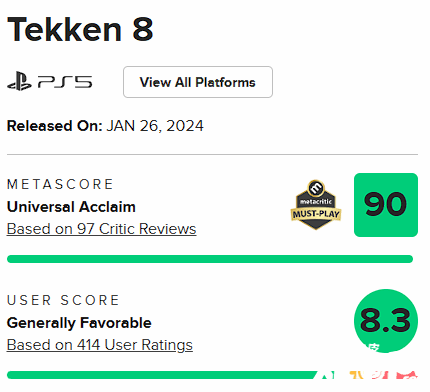Click the Tekken 8 game title
Viewport: 430px width, 392px height.
point(80,29)
